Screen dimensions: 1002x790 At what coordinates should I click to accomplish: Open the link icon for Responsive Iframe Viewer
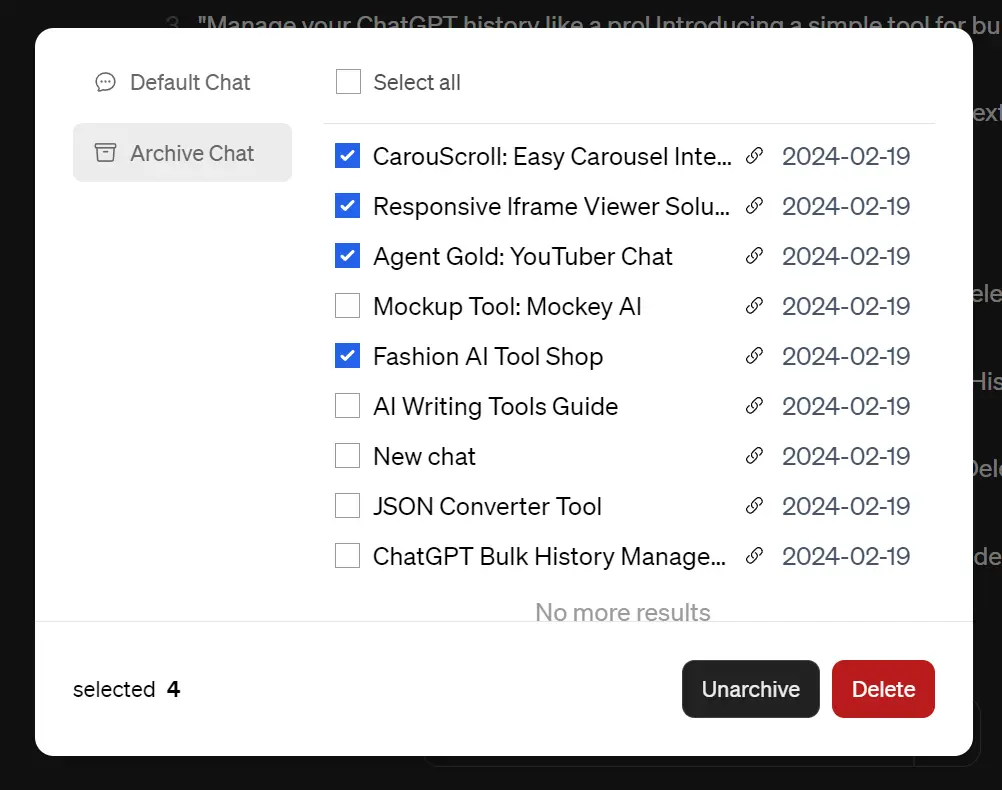tap(754, 206)
